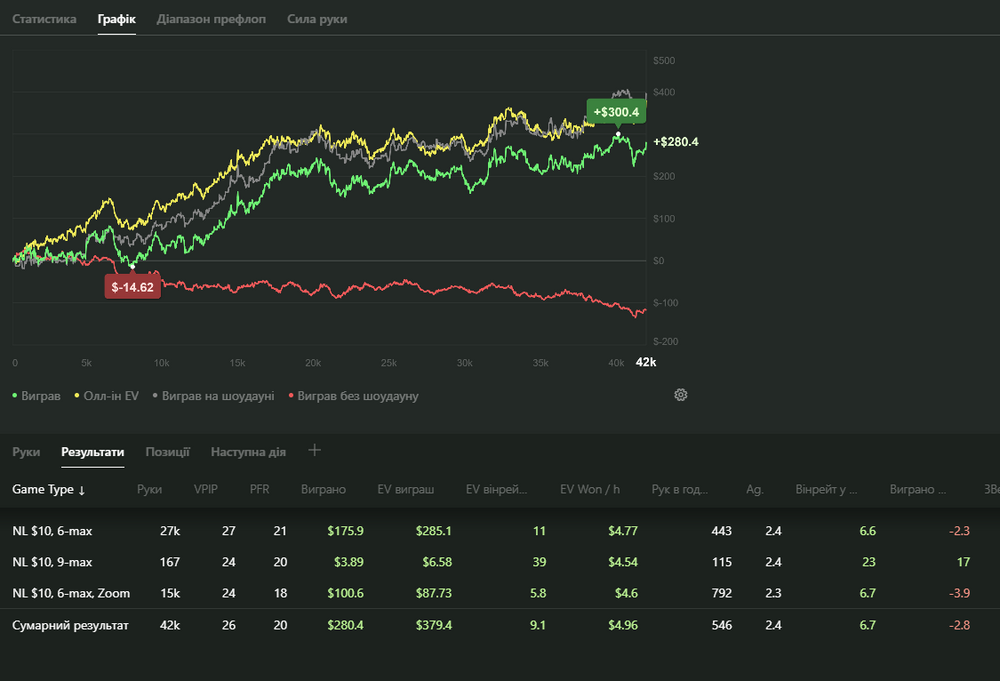Select the Сила руки tab
The image size is (1000, 681).
click(317, 19)
